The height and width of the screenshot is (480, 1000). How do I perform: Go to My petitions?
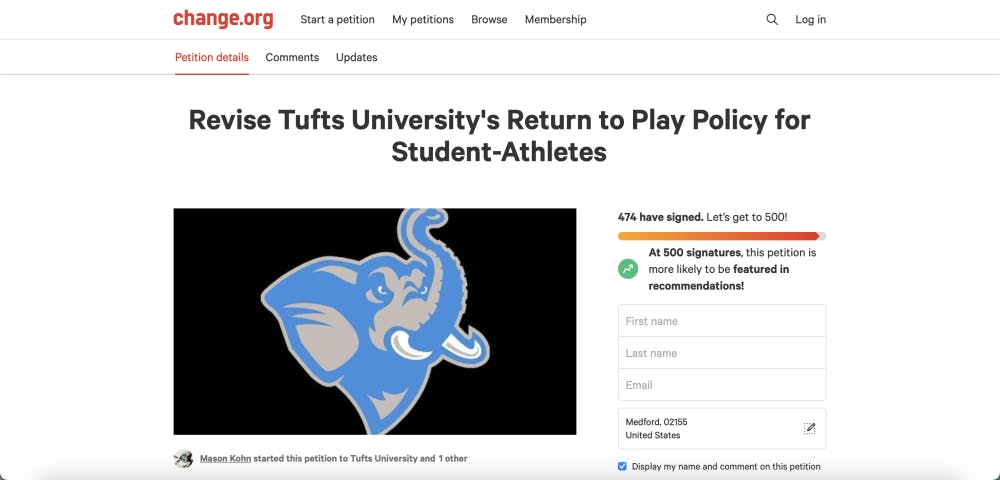(x=423, y=19)
